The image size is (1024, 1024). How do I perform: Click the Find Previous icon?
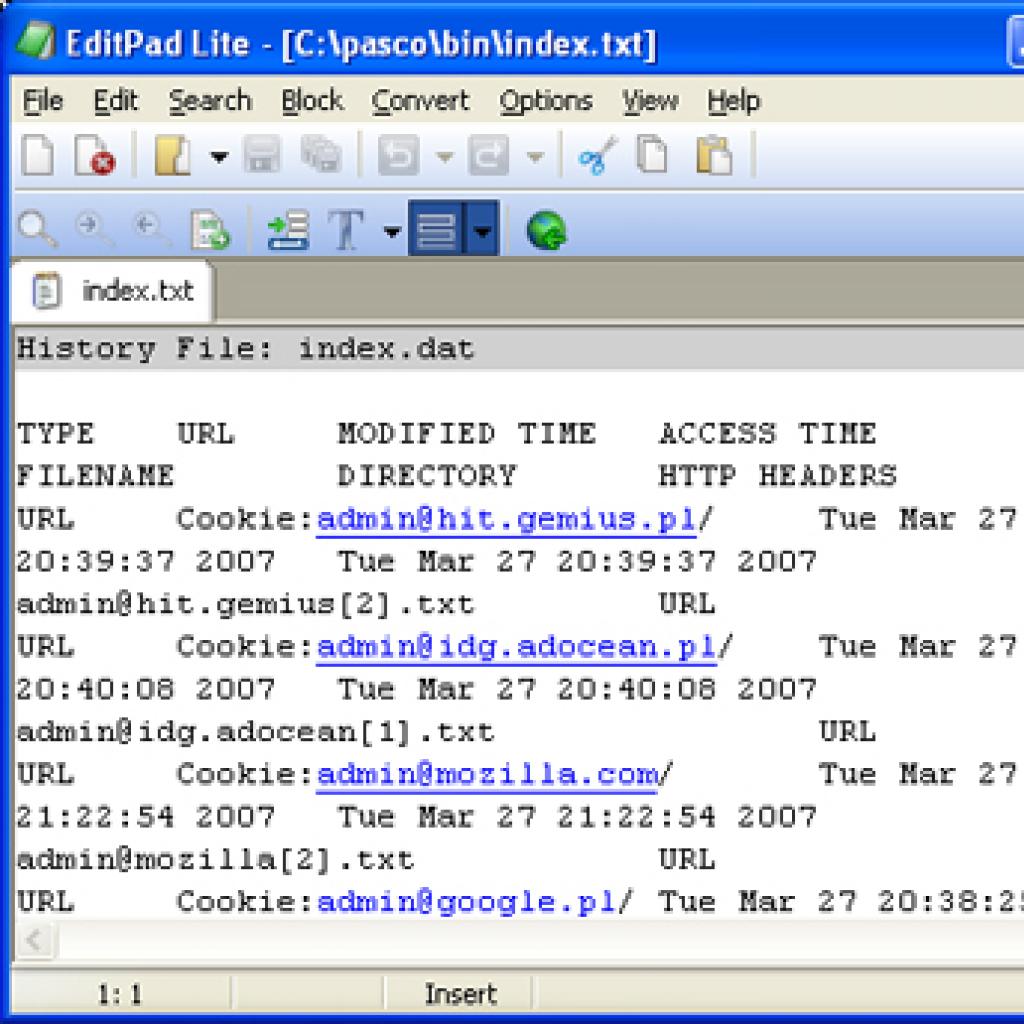[x=152, y=229]
